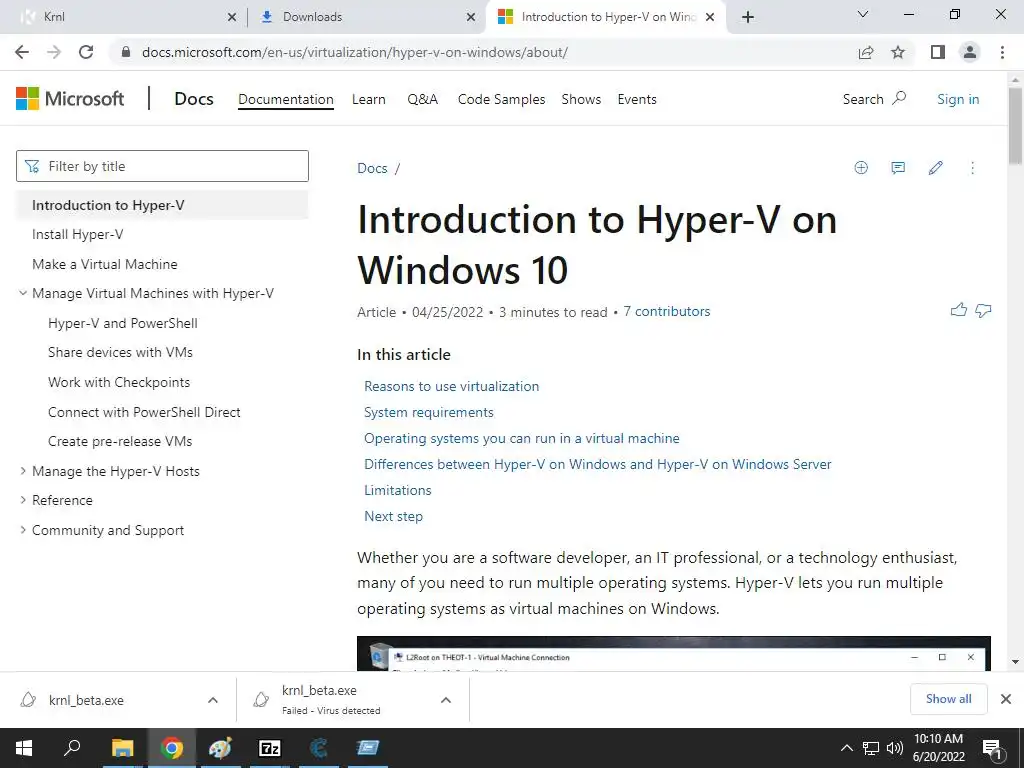Add article to a collection (plus icon)
The width and height of the screenshot is (1024, 768).
(x=861, y=168)
